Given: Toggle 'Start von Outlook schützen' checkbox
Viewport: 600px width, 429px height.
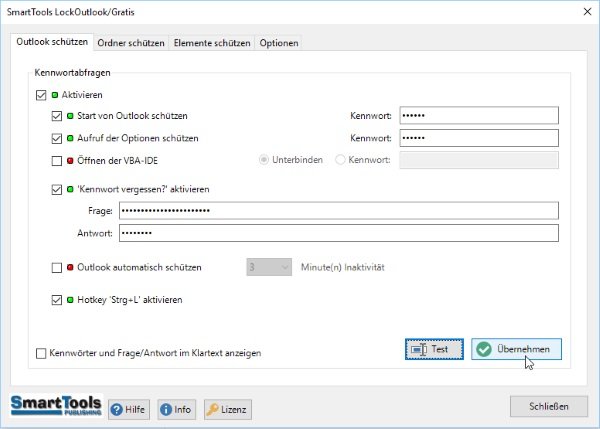Looking at the screenshot, I should coord(57,116).
